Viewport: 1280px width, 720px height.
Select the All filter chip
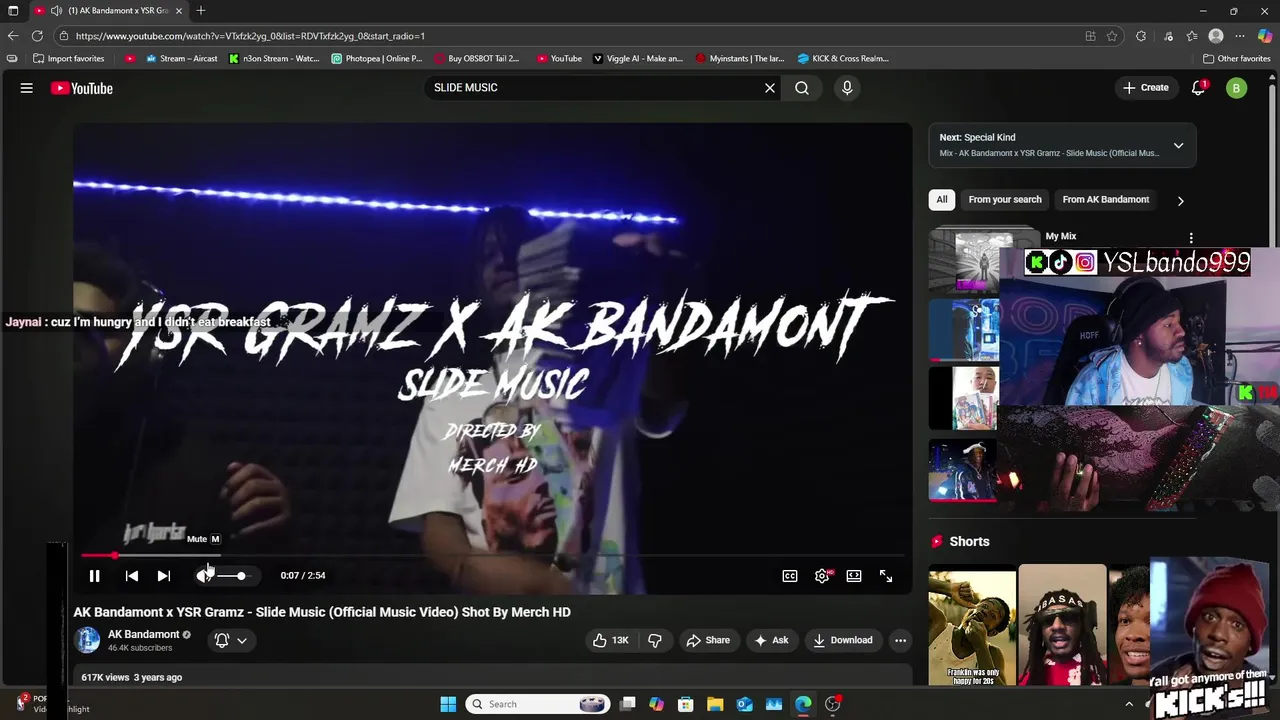point(941,199)
